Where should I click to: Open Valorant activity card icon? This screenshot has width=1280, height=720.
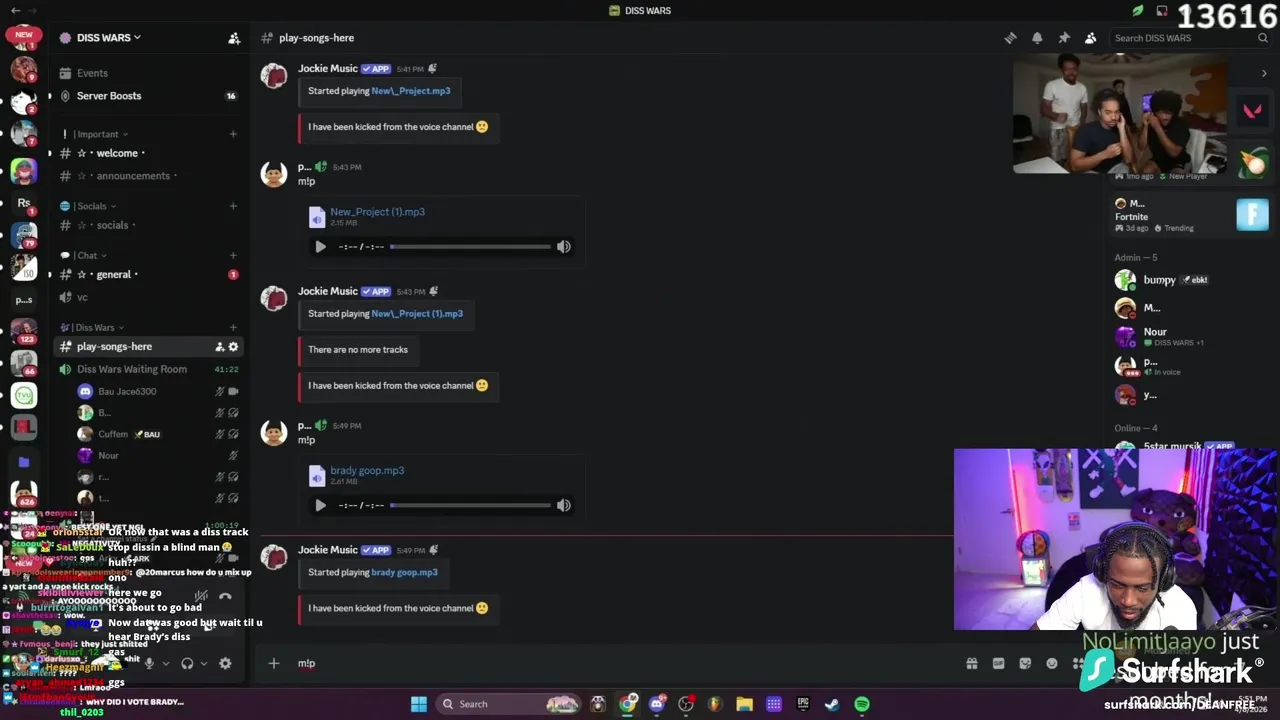tap(1252, 111)
